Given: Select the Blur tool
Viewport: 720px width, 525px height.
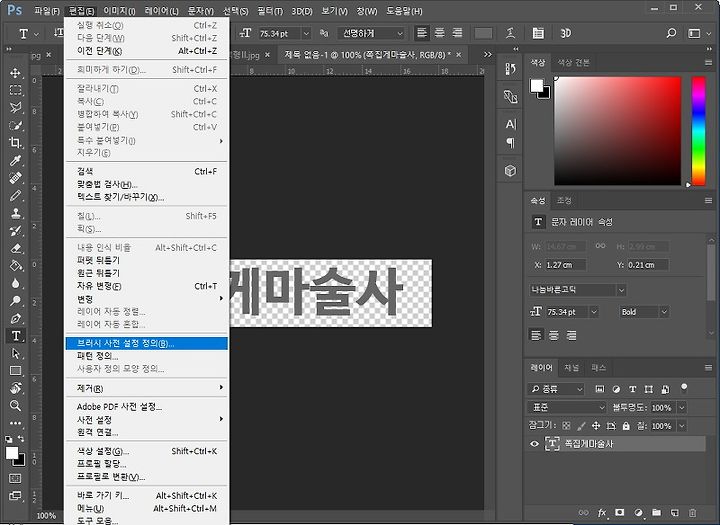Looking at the screenshot, I should click(x=15, y=283).
